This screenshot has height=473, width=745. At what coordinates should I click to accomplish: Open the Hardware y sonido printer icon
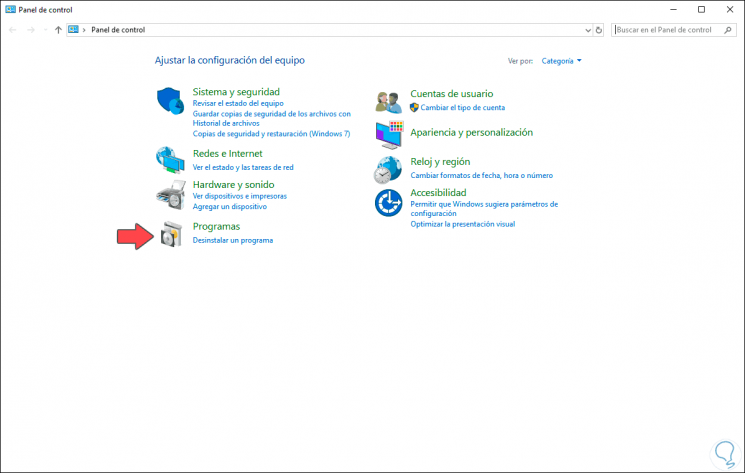coord(171,195)
